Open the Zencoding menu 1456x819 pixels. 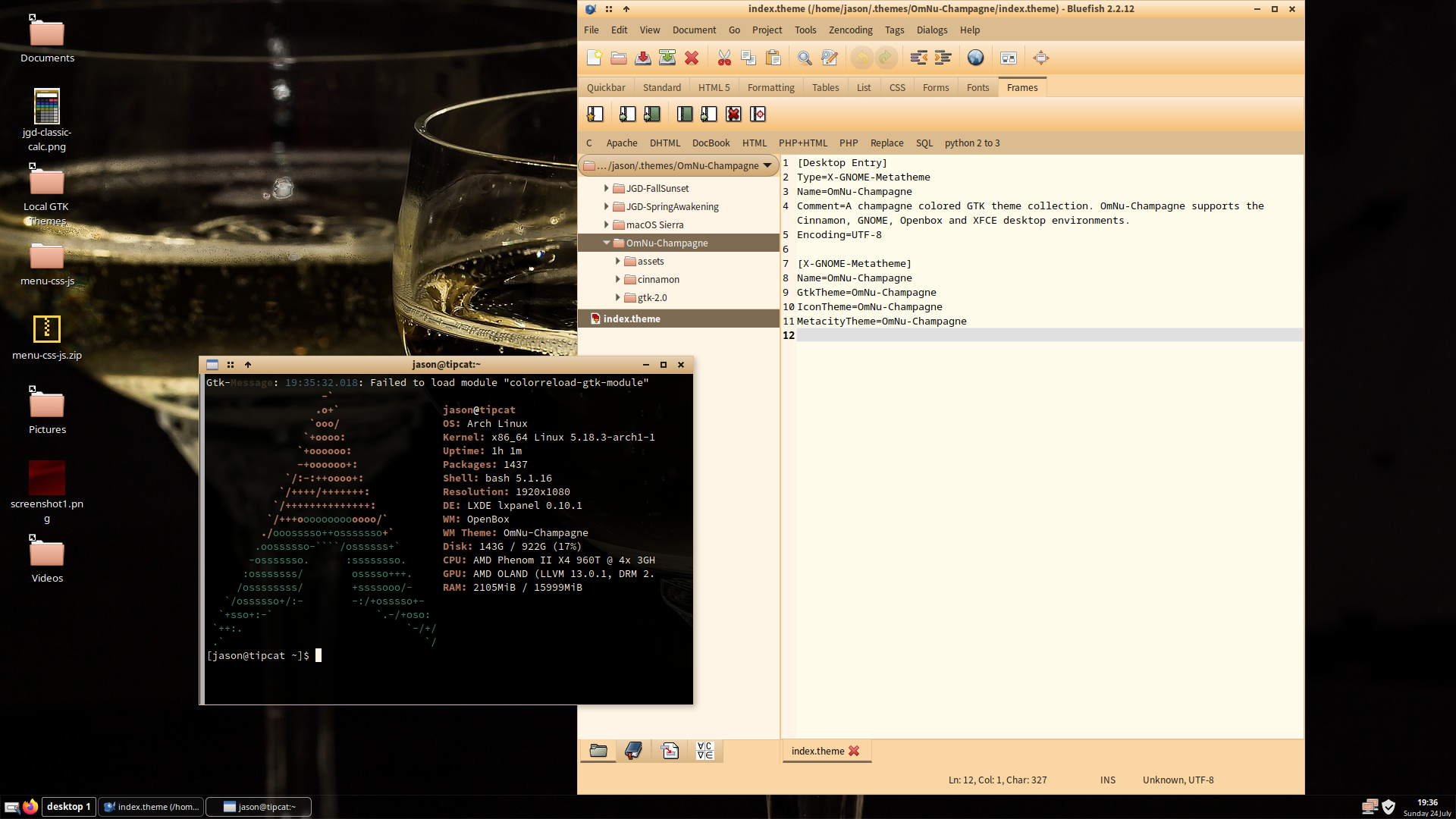click(x=850, y=30)
